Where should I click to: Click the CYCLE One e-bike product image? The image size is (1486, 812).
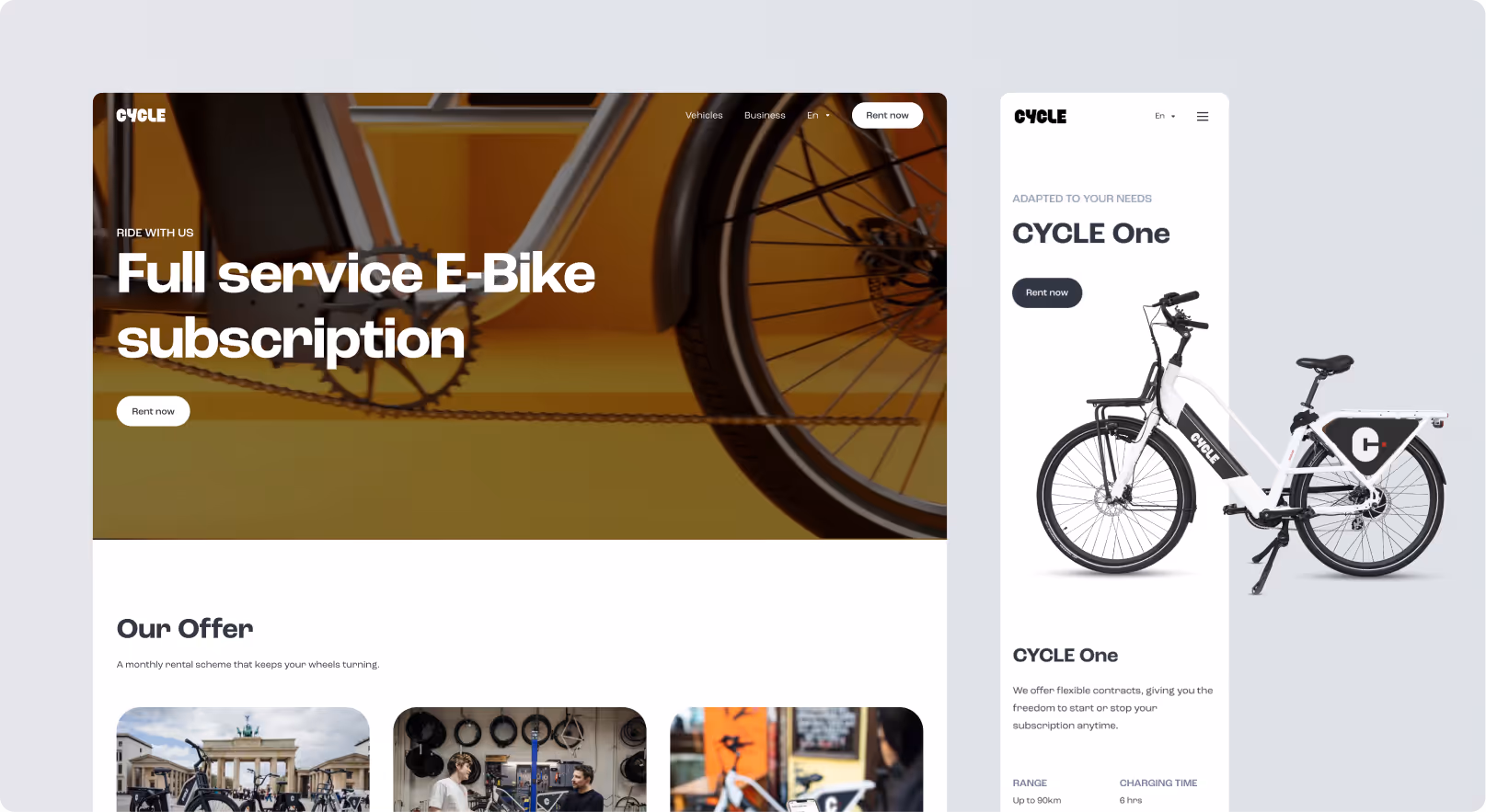coord(1242,441)
